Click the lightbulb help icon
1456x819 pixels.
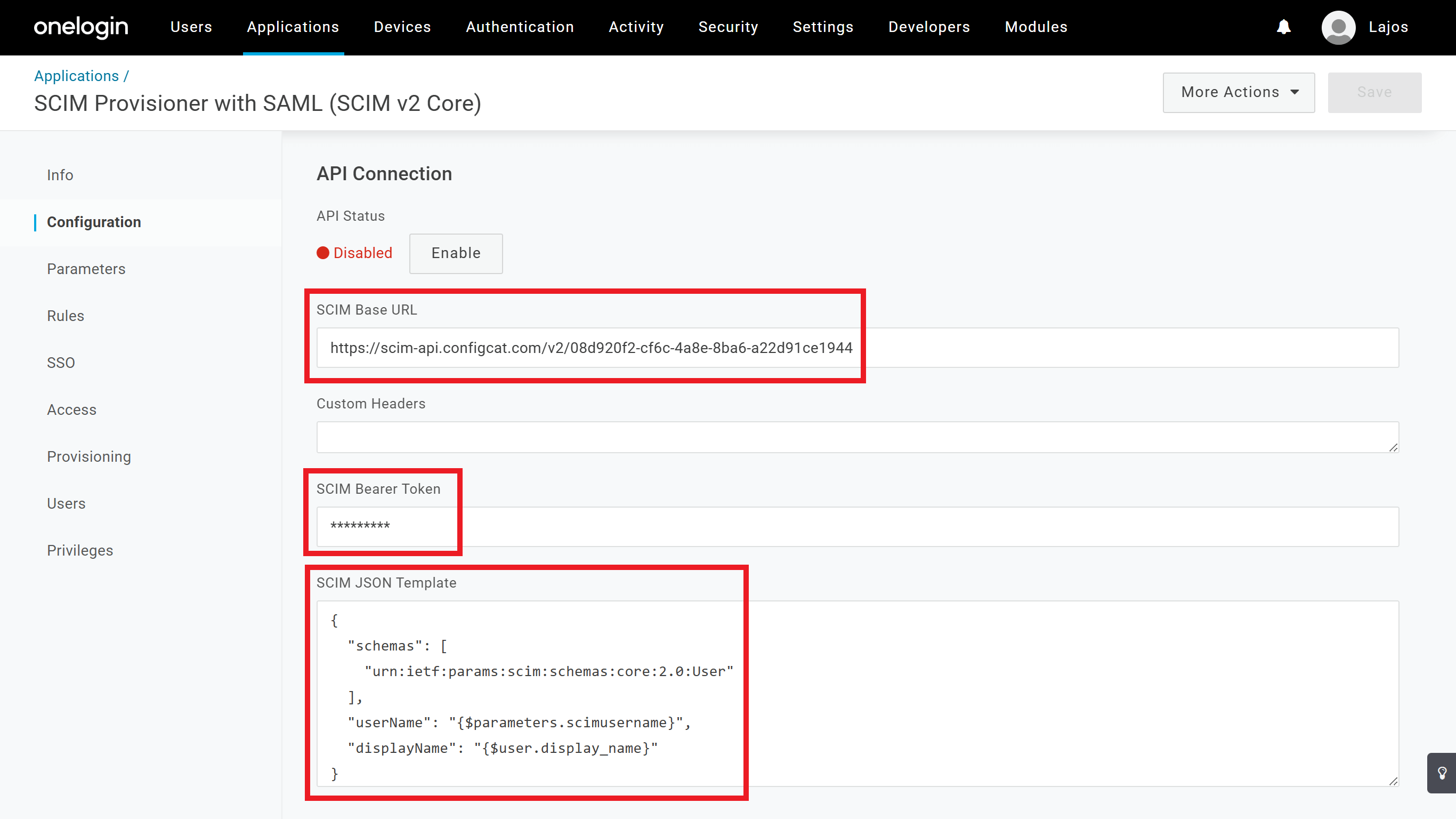point(1442,773)
